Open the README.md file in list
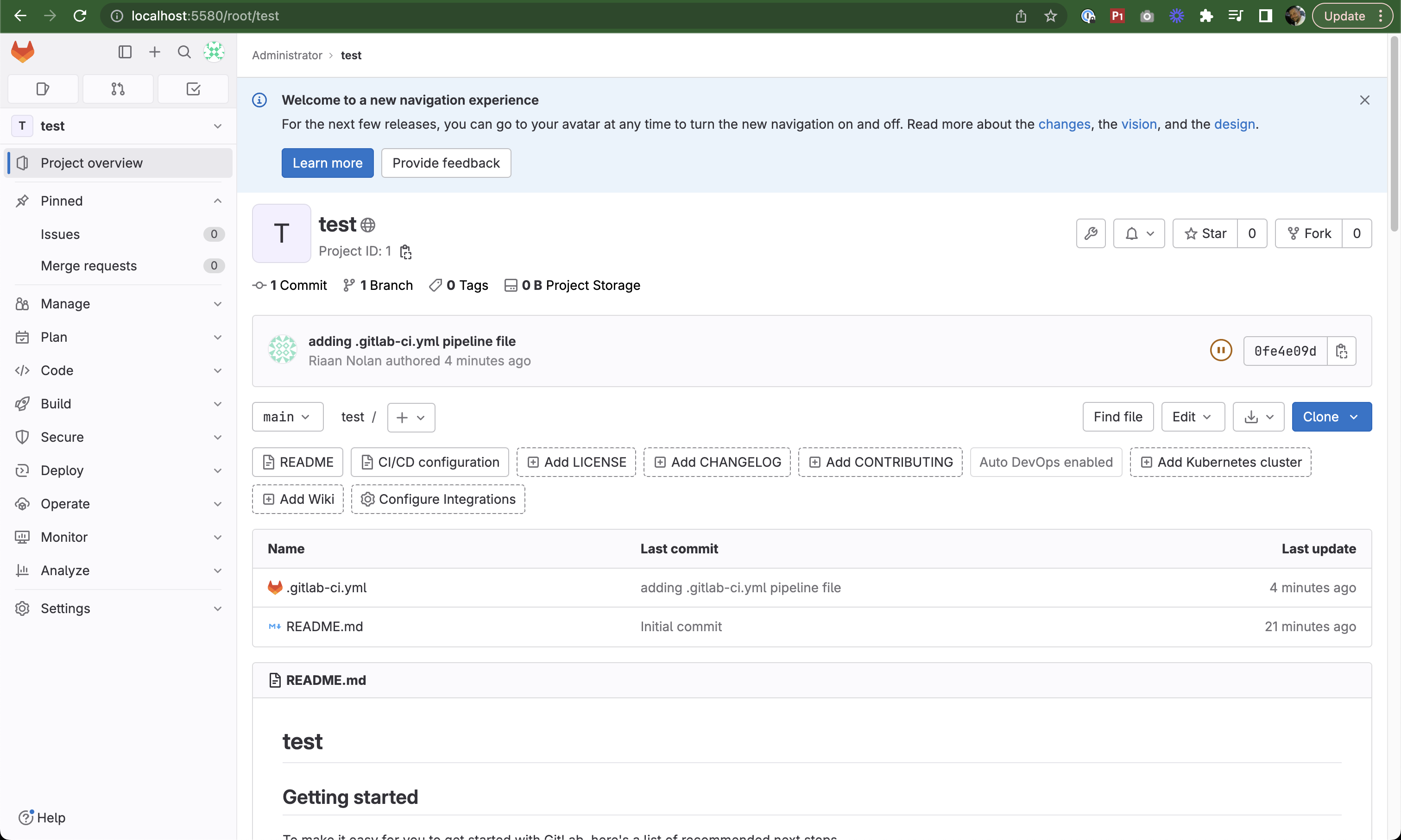This screenshot has height=840, width=1401. (324, 627)
